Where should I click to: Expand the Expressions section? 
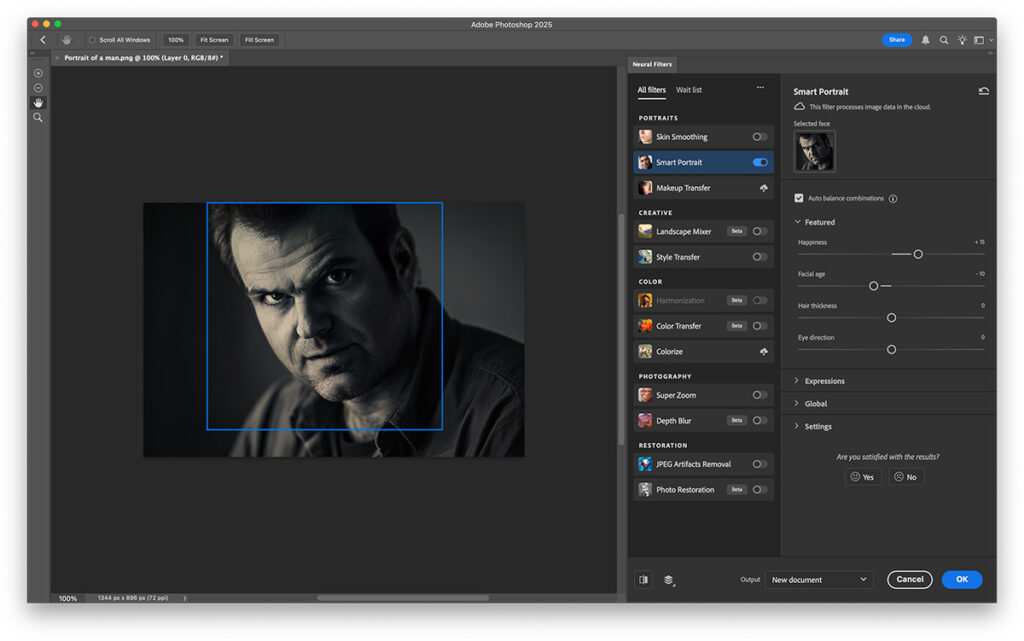[x=797, y=381]
